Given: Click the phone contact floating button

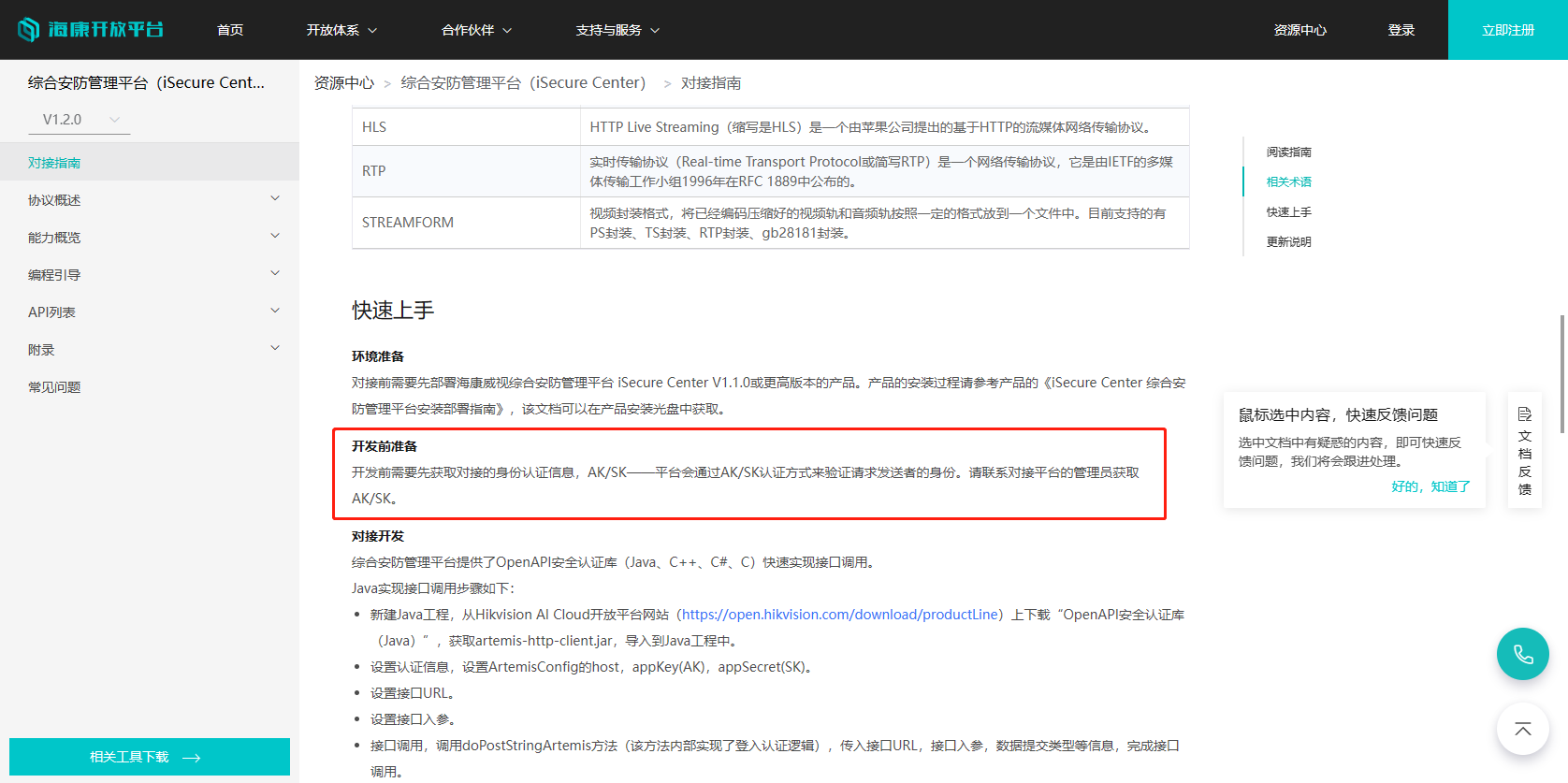Looking at the screenshot, I should (1523, 654).
